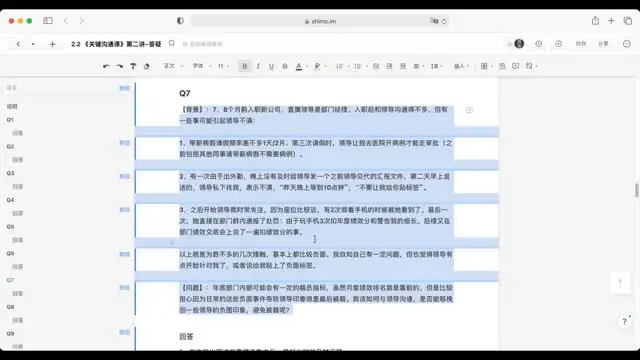Open the Safari share sheet
The width and height of the screenshot is (640, 360).
click(x=596, y=20)
